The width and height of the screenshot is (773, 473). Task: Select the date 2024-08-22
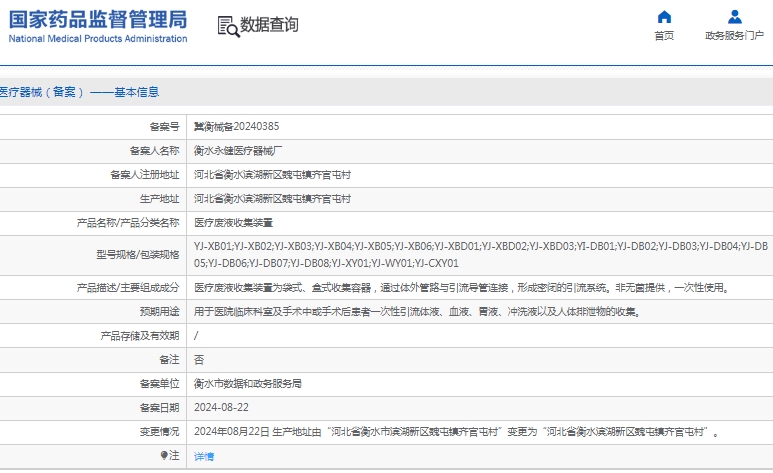click(221, 407)
